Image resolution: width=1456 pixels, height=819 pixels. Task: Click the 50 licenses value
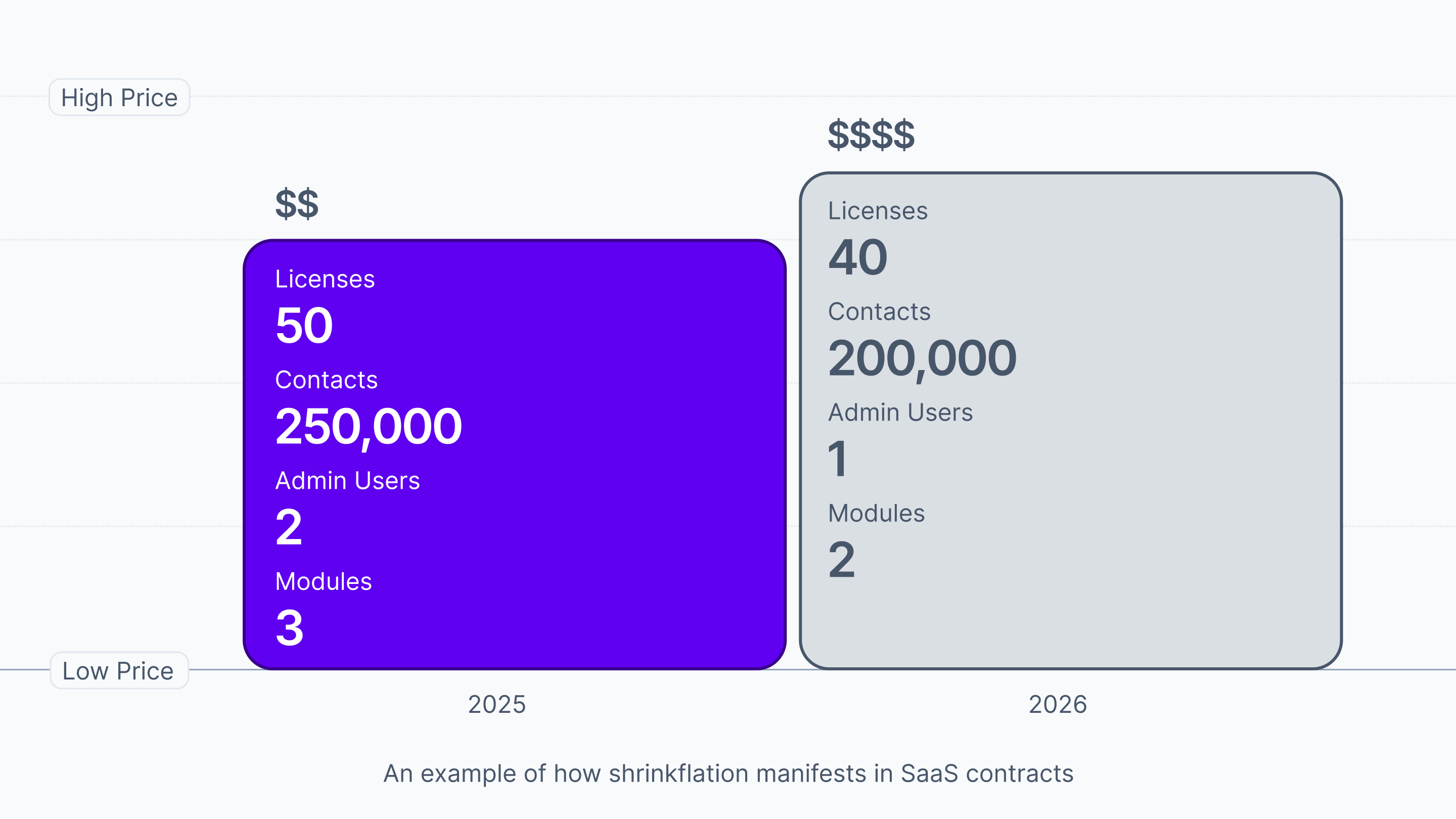point(304,325)
